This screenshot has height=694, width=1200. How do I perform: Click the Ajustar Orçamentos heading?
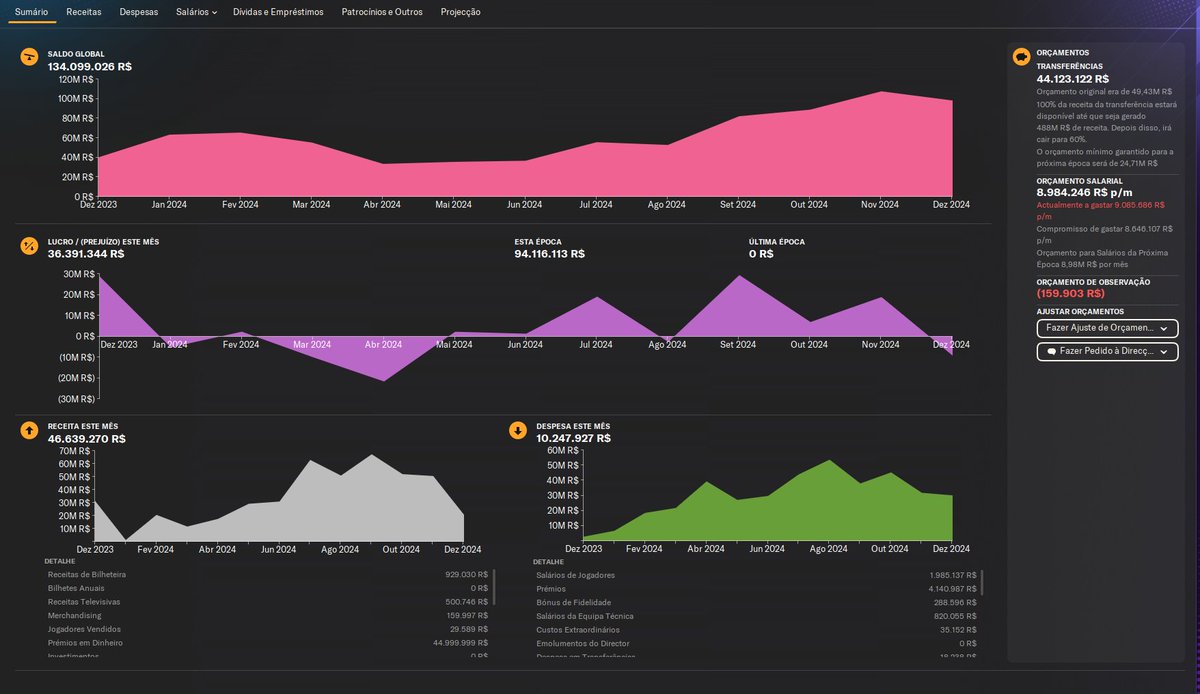[1080, 311]
